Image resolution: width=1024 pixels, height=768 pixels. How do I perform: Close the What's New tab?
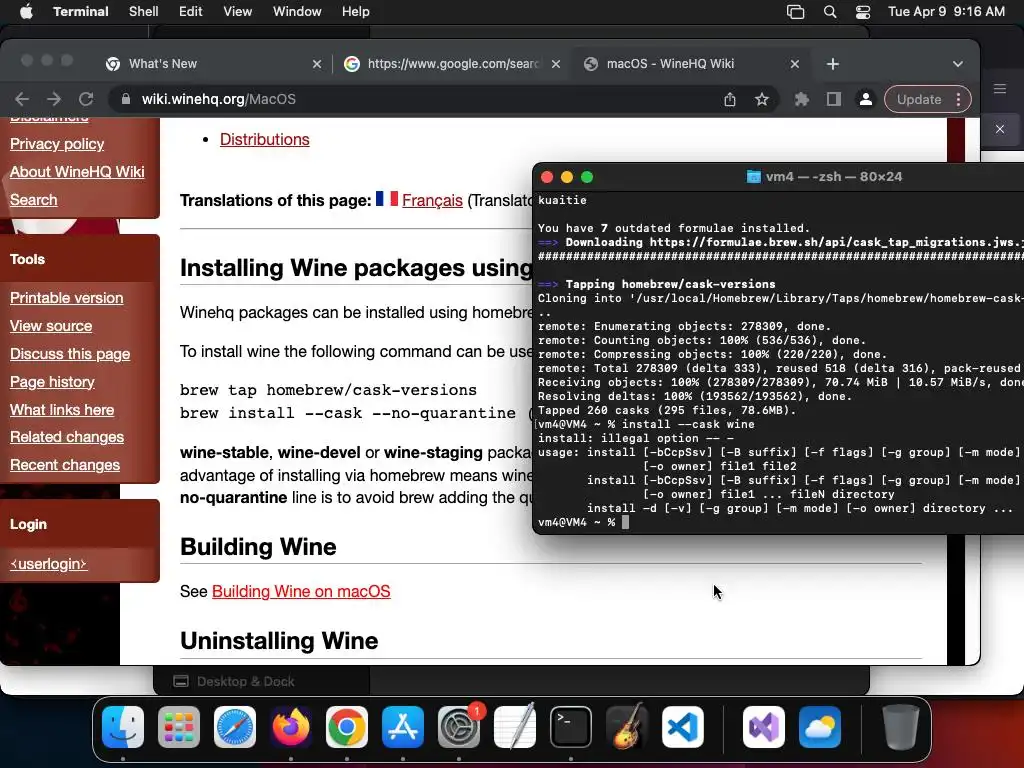coord(317,64)
